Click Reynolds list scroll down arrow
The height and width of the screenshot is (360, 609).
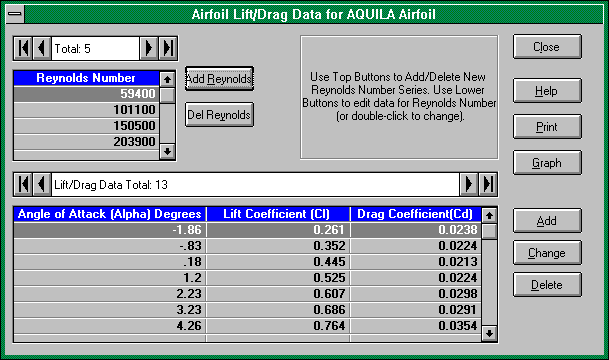167,151
